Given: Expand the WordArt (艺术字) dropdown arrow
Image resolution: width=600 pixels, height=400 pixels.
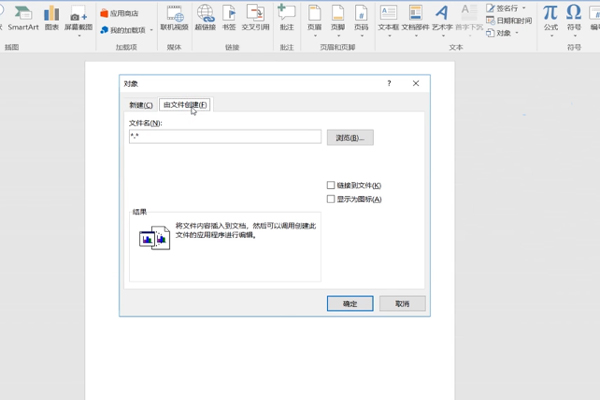Looking at the screenshot, I should click(443, 36).
